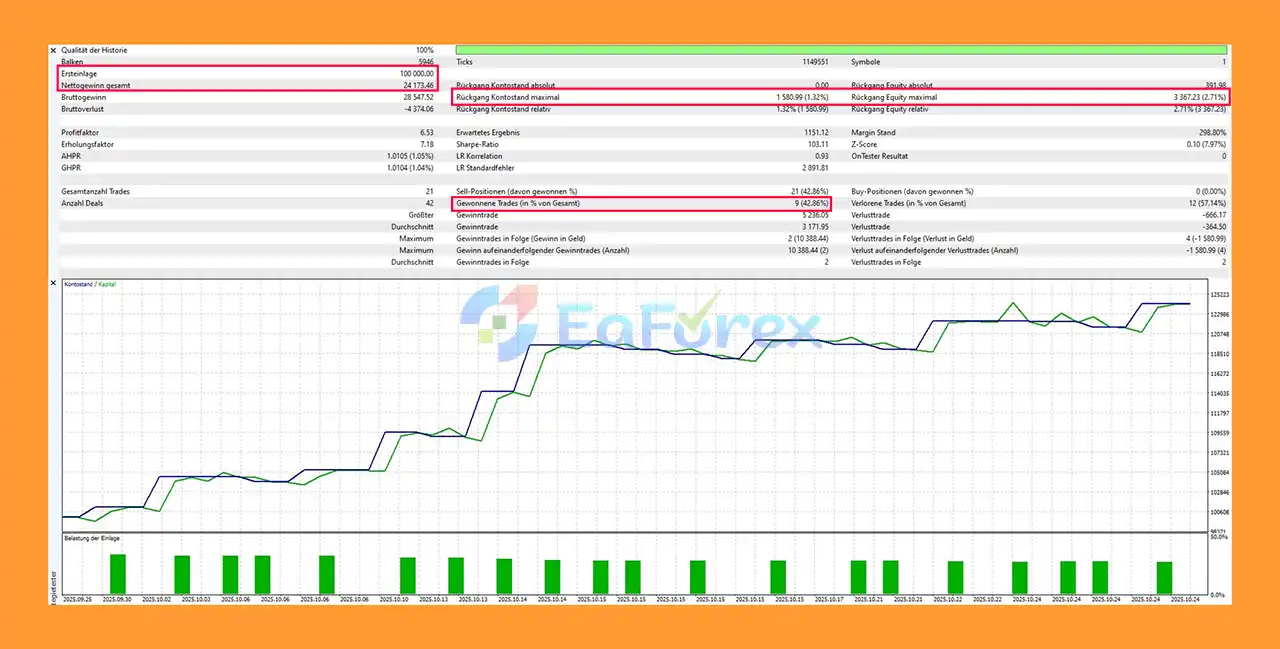Close the statistics report panel with top X

click(54, 50)
